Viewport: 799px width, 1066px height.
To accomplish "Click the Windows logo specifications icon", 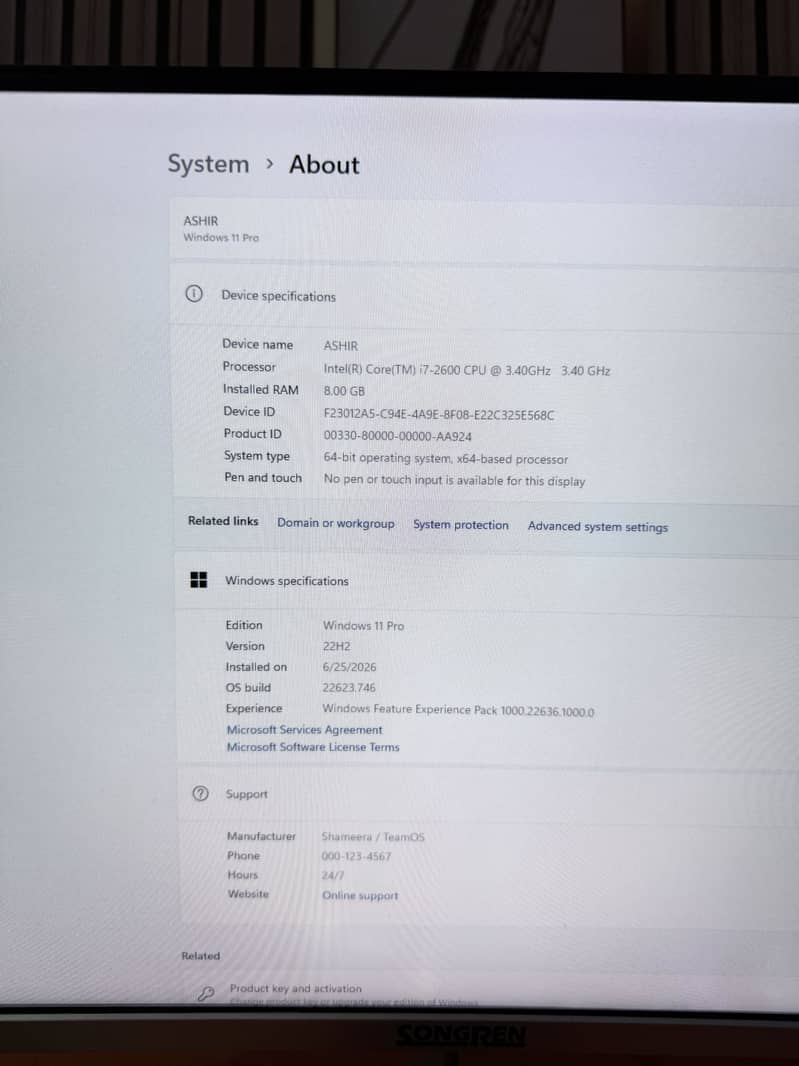I will click(199, 580).
